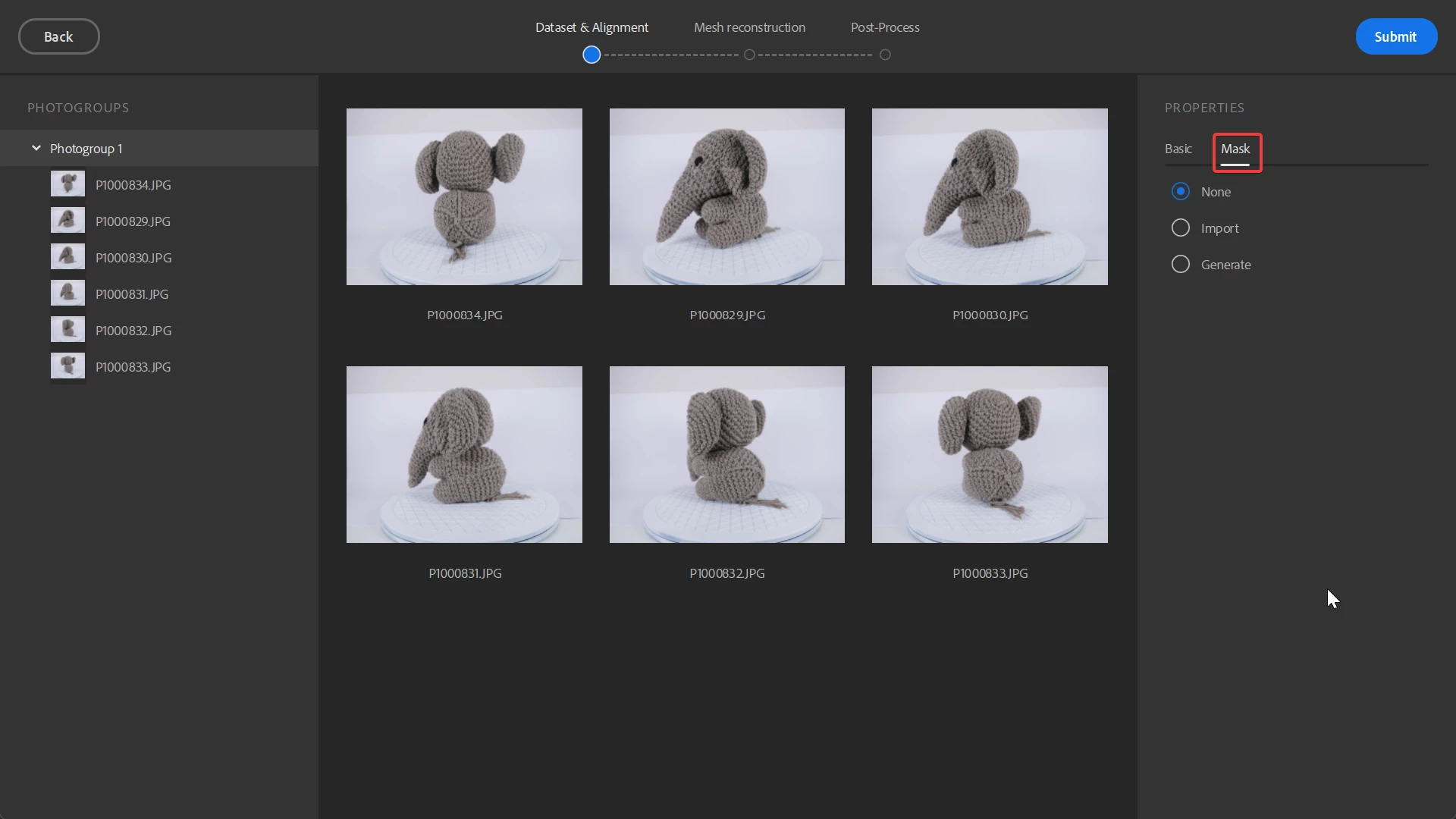Select the Generate mask option
Screen dimensions: 1456x819
[1181, 265]
